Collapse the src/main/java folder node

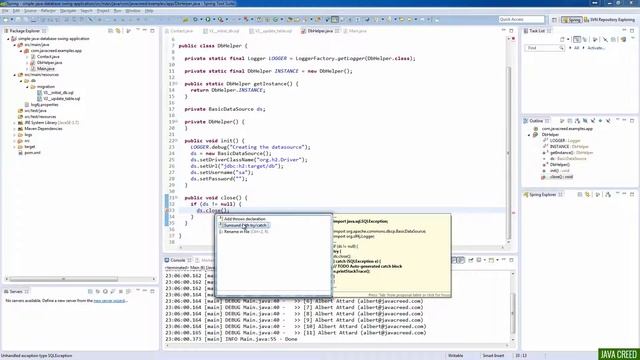pos(15,45)
